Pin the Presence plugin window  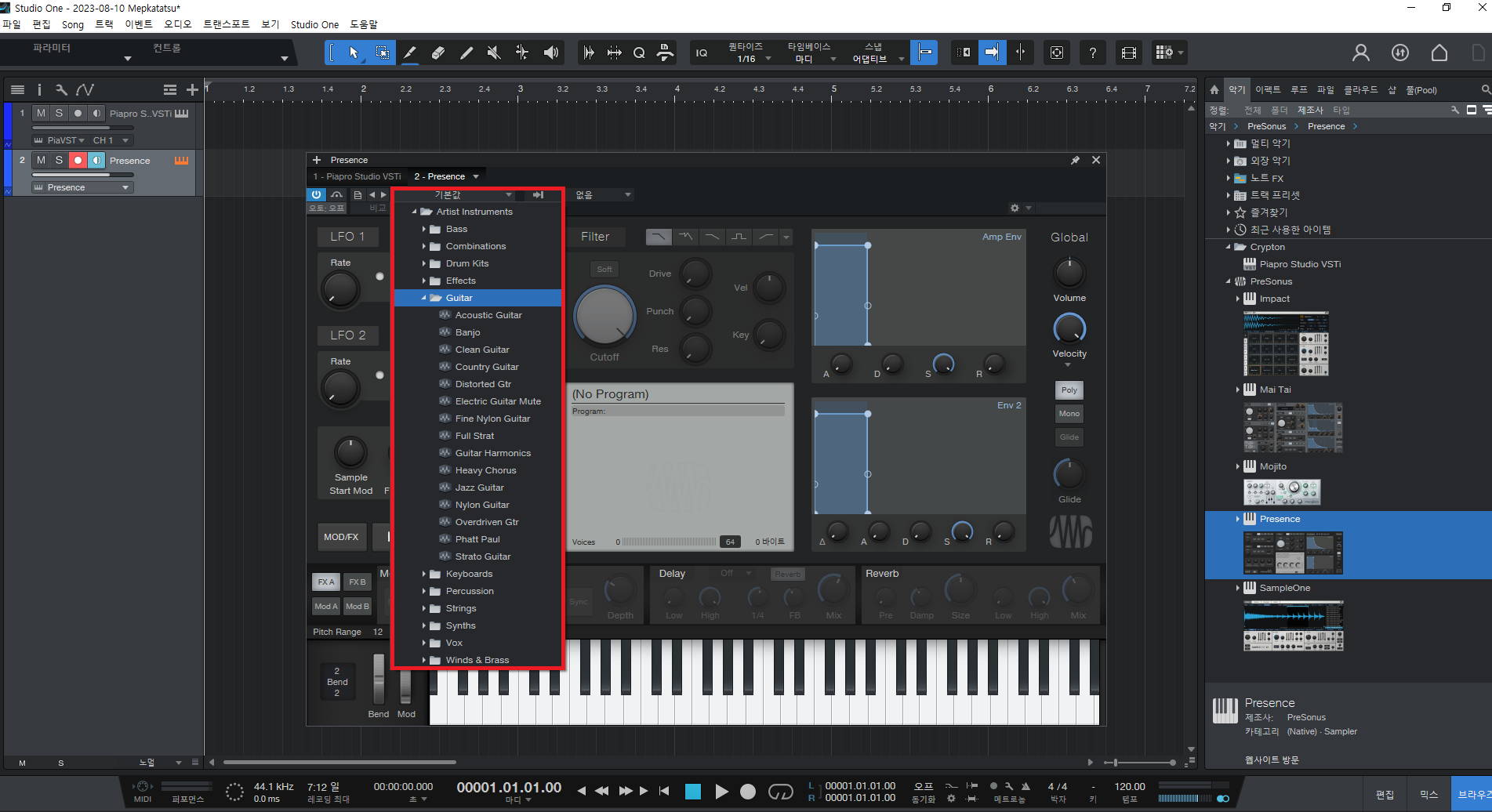click(x=1075, y=160)
